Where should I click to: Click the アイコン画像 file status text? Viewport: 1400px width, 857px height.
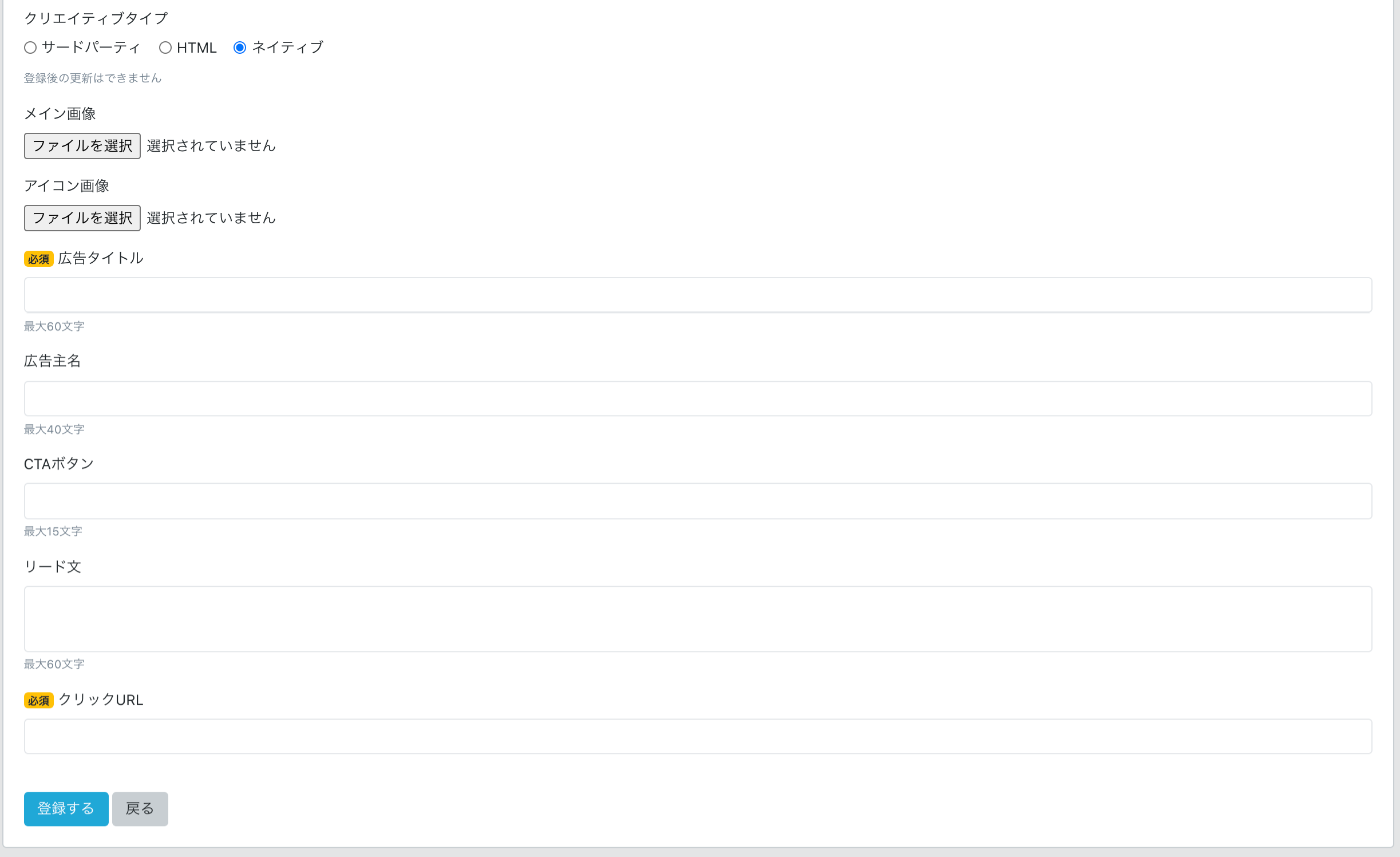coord(211,218)
